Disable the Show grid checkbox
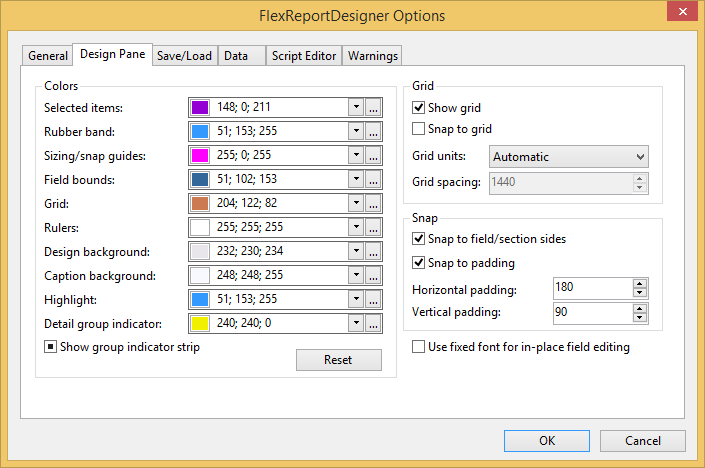705x468 pixels. pyautogui.click(x=419, y=108)
